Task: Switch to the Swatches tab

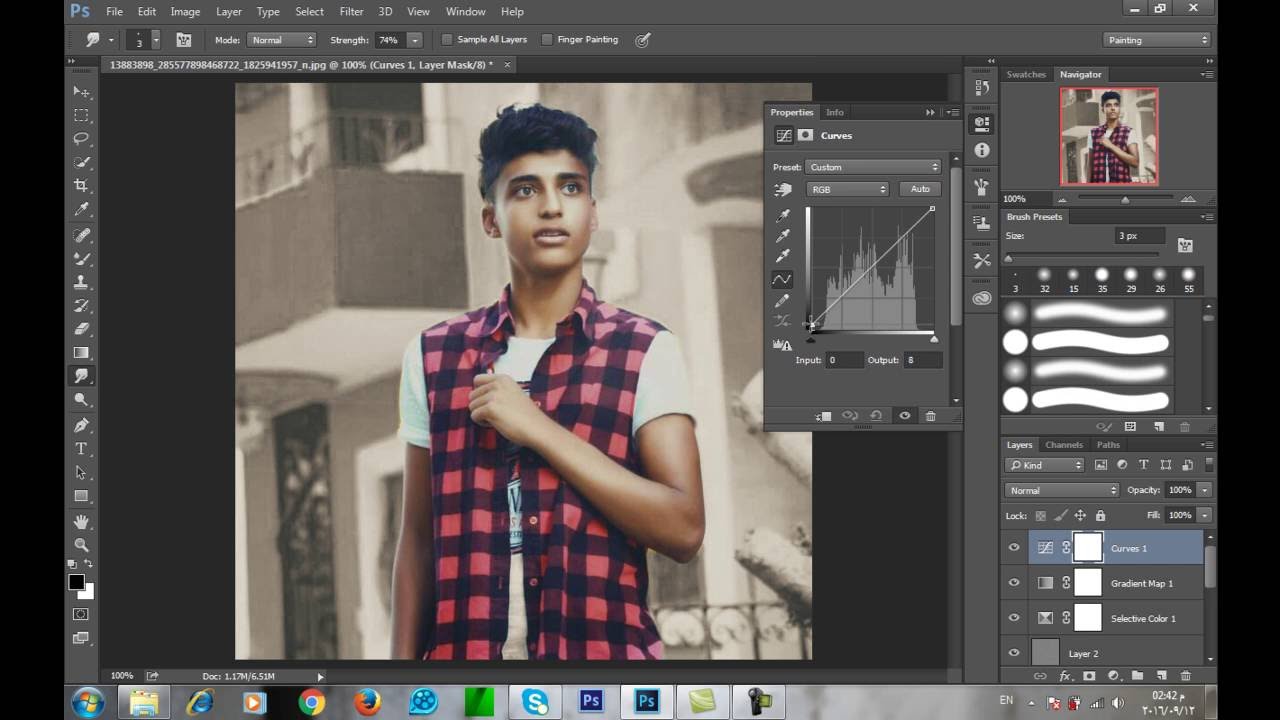Action: (x=1026, y=74)
